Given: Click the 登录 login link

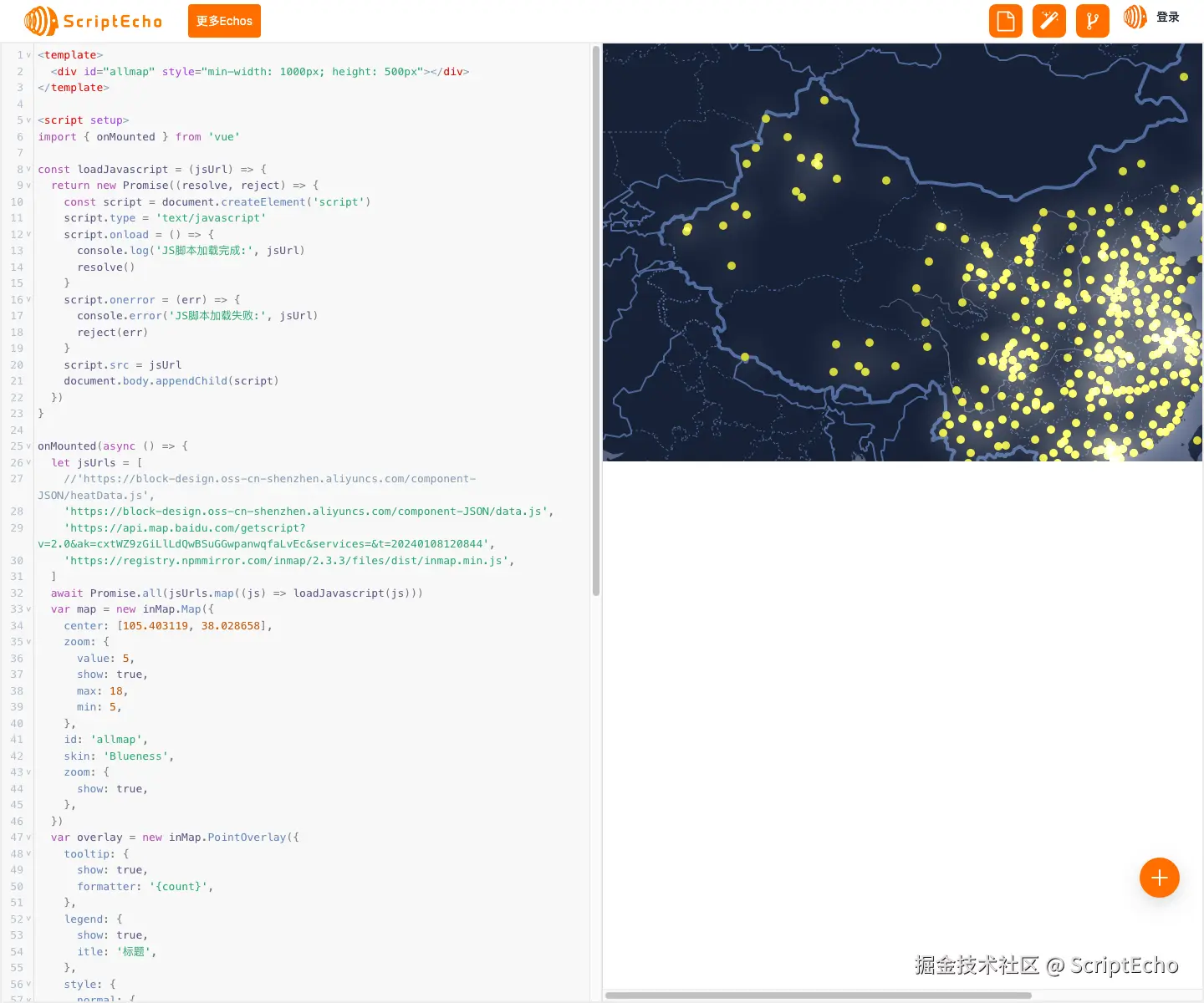Looking at the screenshot, I should (x=1168, y=17).
